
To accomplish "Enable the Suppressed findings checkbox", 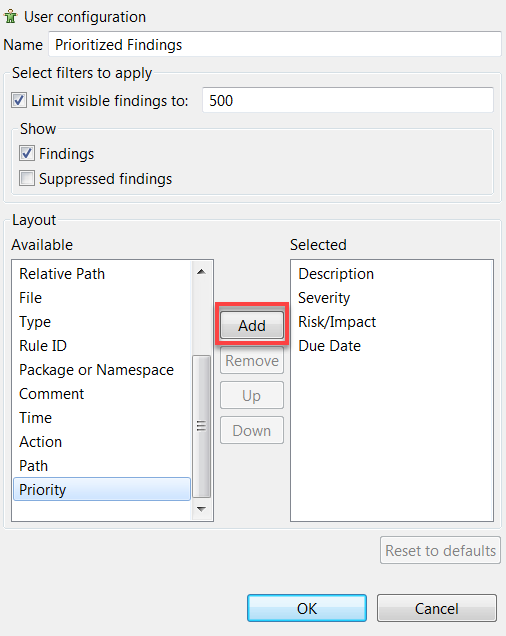I will [27, 178].
